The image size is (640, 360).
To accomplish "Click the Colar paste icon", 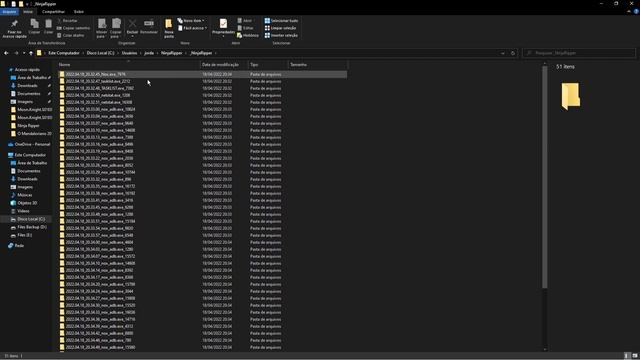I will [x=48, y=27].
